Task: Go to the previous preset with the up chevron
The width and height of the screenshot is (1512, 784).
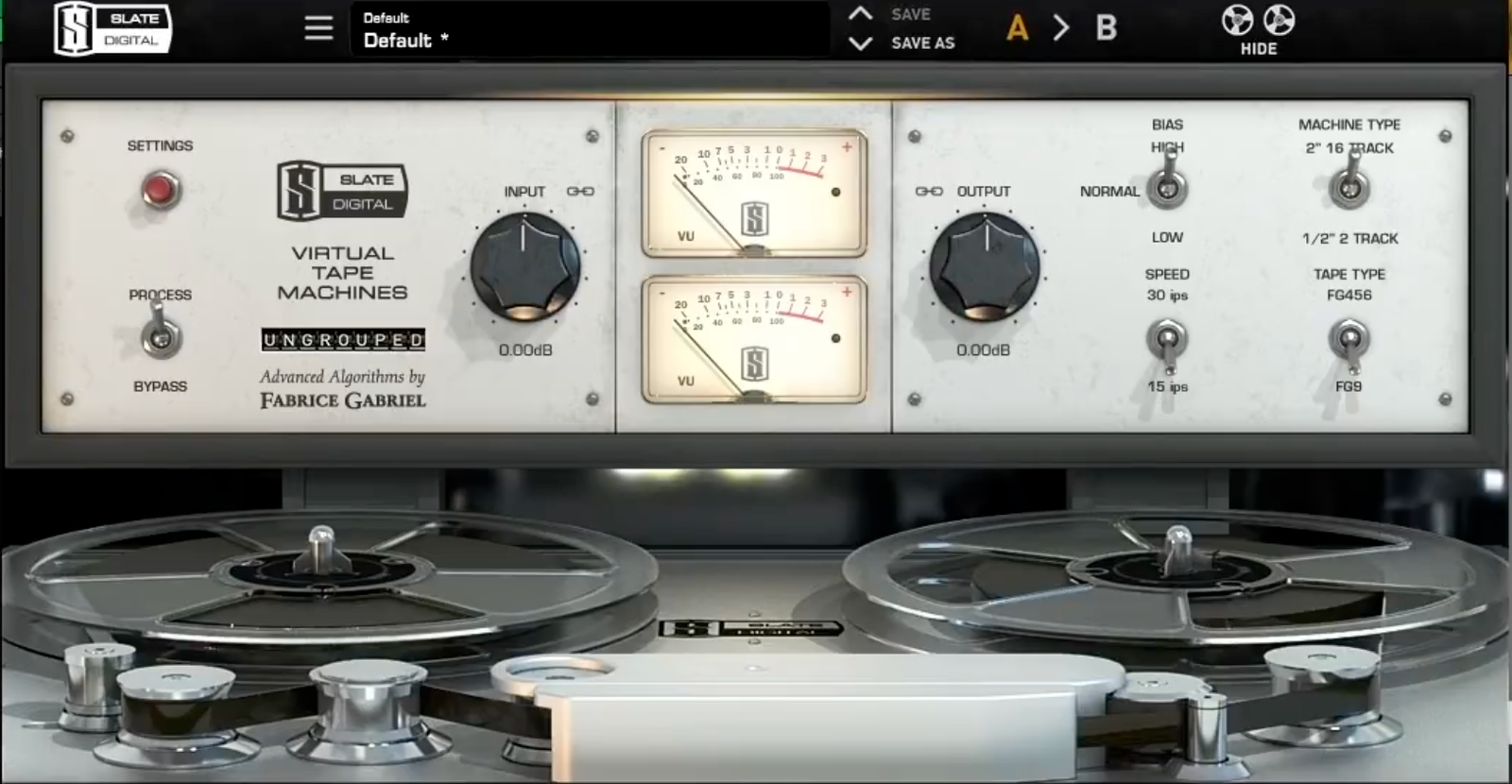Action: [x=860, y=14]
